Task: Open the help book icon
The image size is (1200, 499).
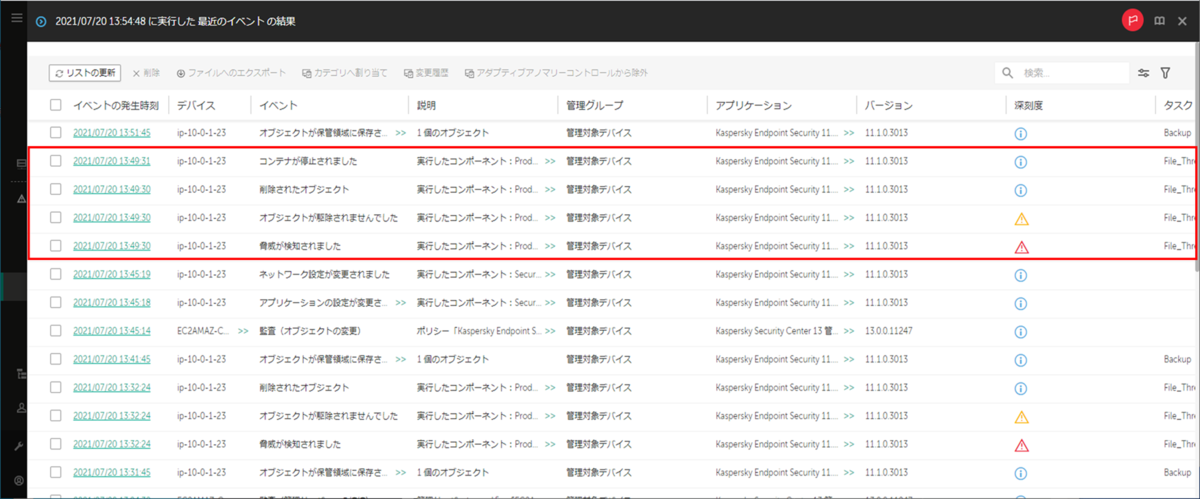Action: click(1160, 20)
